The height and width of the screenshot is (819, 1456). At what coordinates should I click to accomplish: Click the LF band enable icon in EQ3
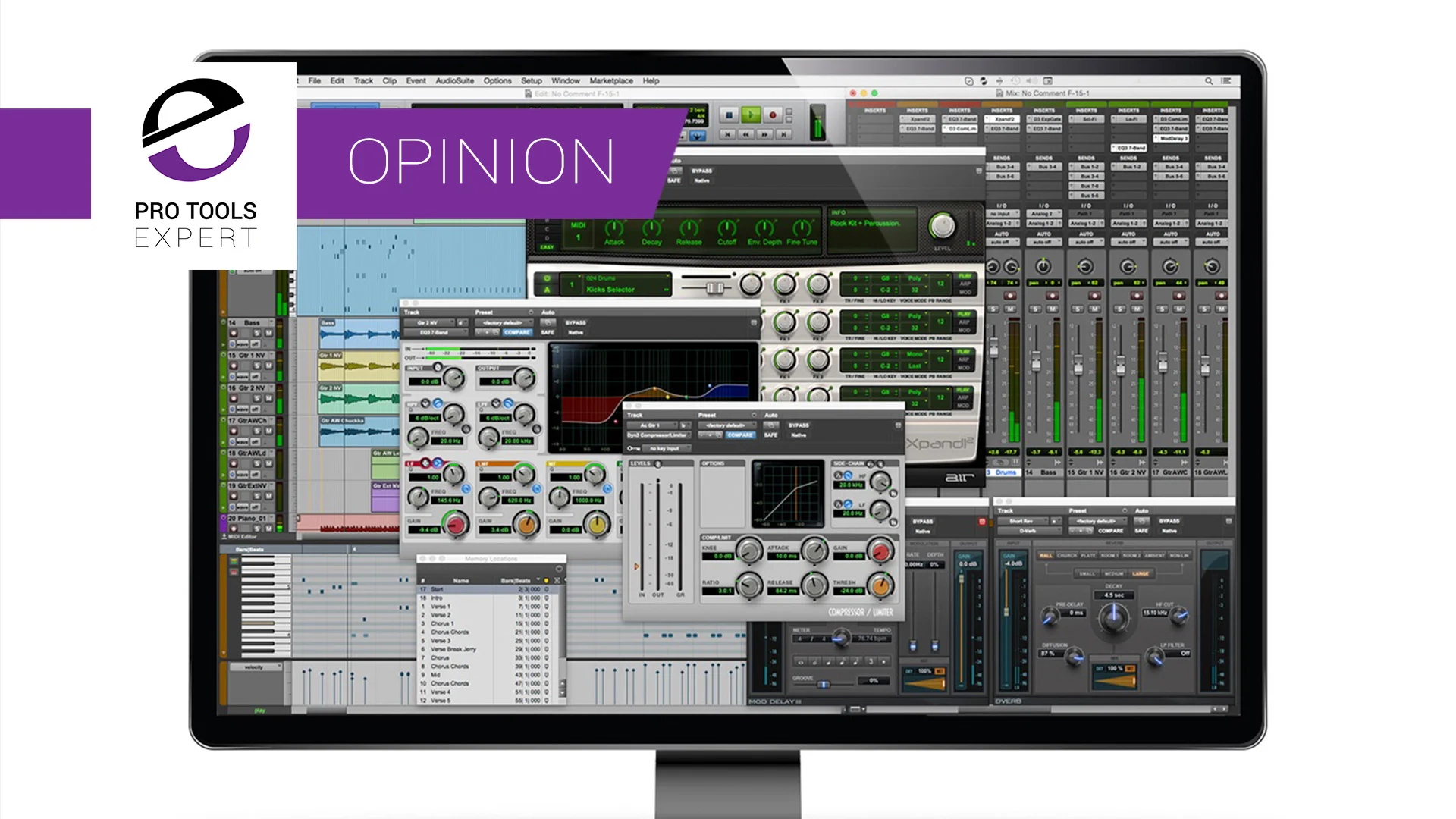pos(425,463)
